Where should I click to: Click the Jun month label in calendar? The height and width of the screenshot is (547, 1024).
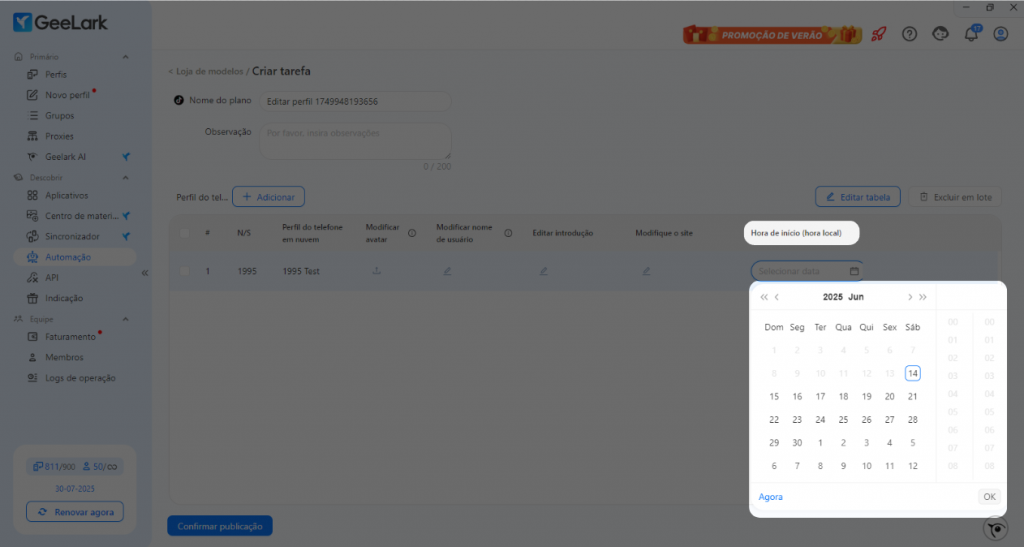856,297
